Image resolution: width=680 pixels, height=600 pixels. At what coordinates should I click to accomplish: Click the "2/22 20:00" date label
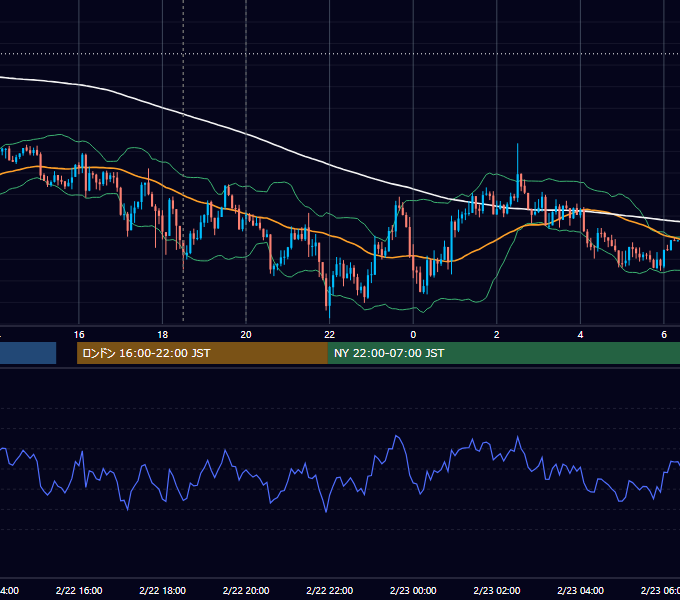(246, 590)
